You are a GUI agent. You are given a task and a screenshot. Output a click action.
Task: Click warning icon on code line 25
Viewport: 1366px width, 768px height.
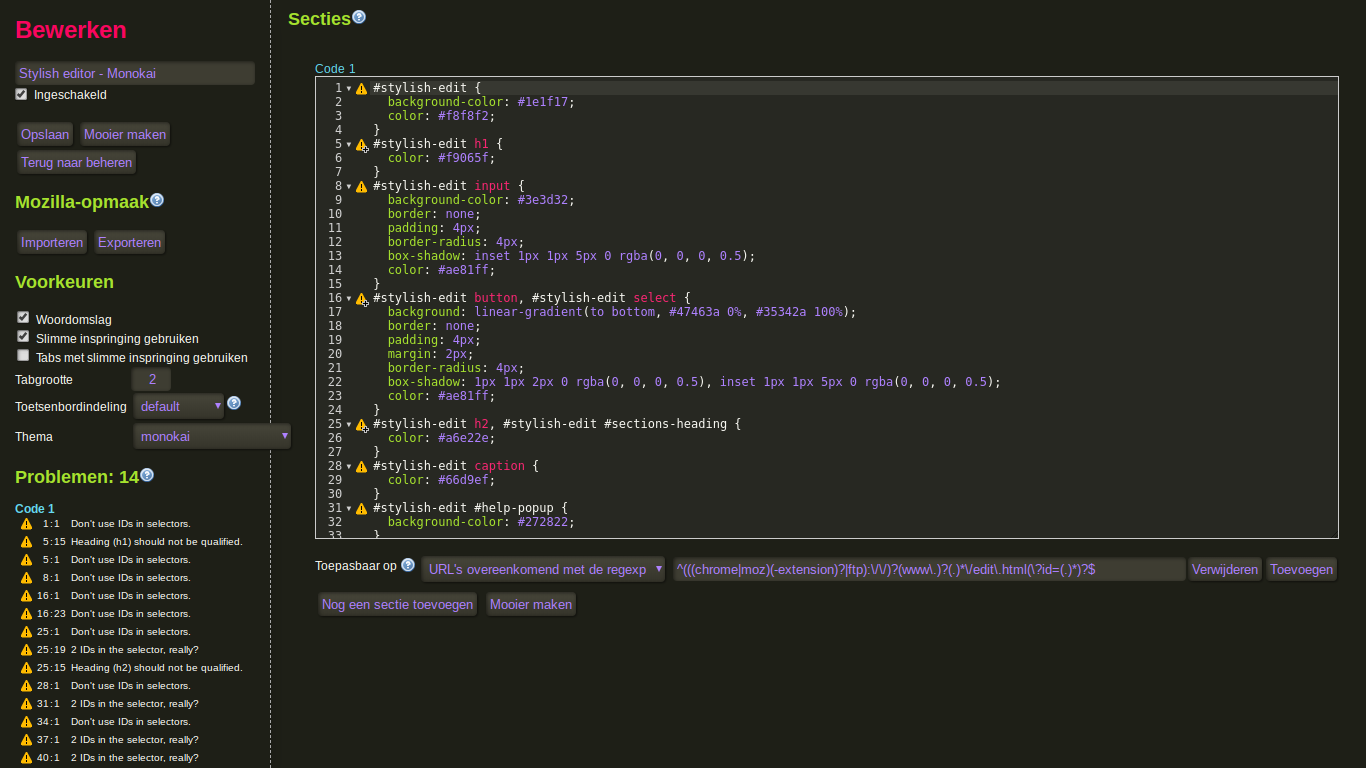pos(361,424)
